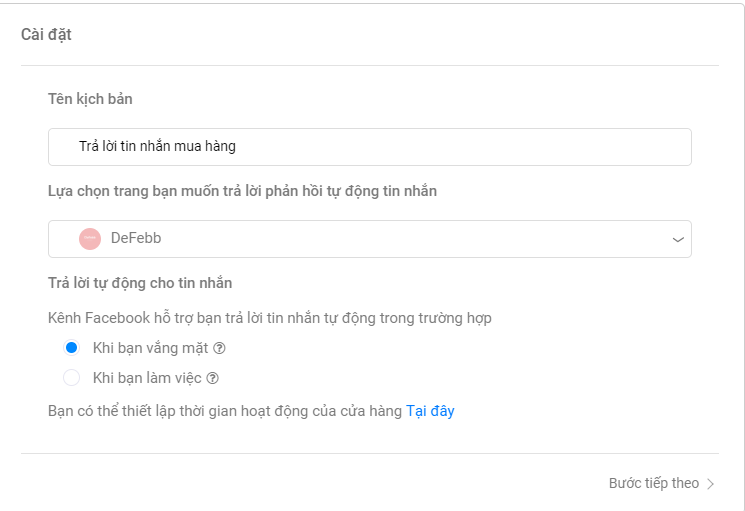Select the "Khi bạn vắng mặt" radio button
The width and height of the screenshot is (745, 511).
click(71, 348)
